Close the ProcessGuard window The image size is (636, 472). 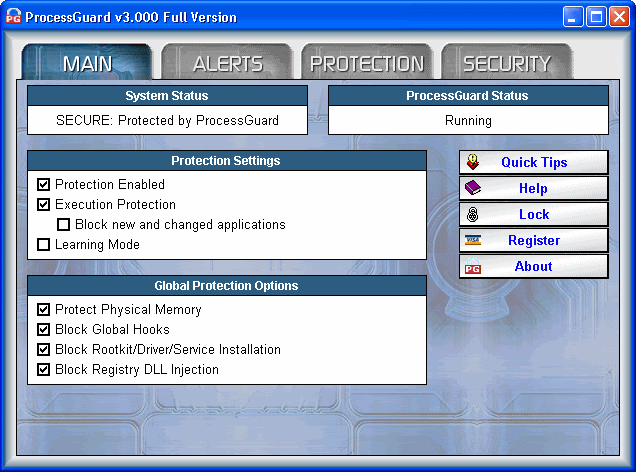(x=619, y=17)
